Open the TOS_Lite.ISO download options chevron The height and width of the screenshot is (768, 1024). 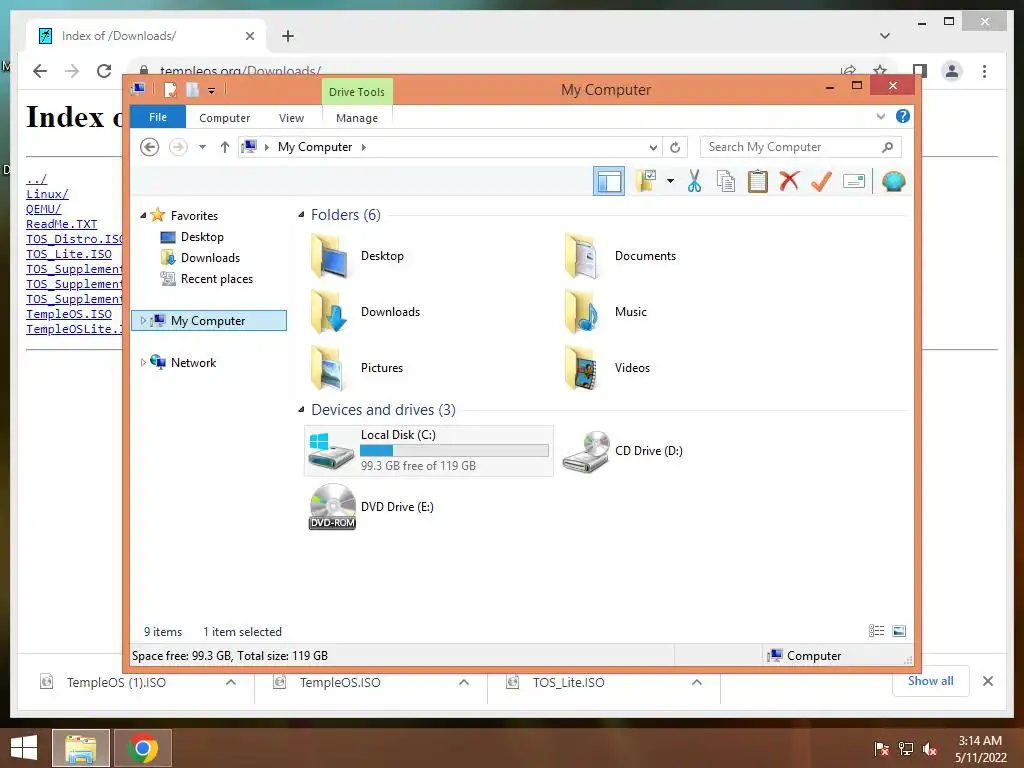(697, 682)
